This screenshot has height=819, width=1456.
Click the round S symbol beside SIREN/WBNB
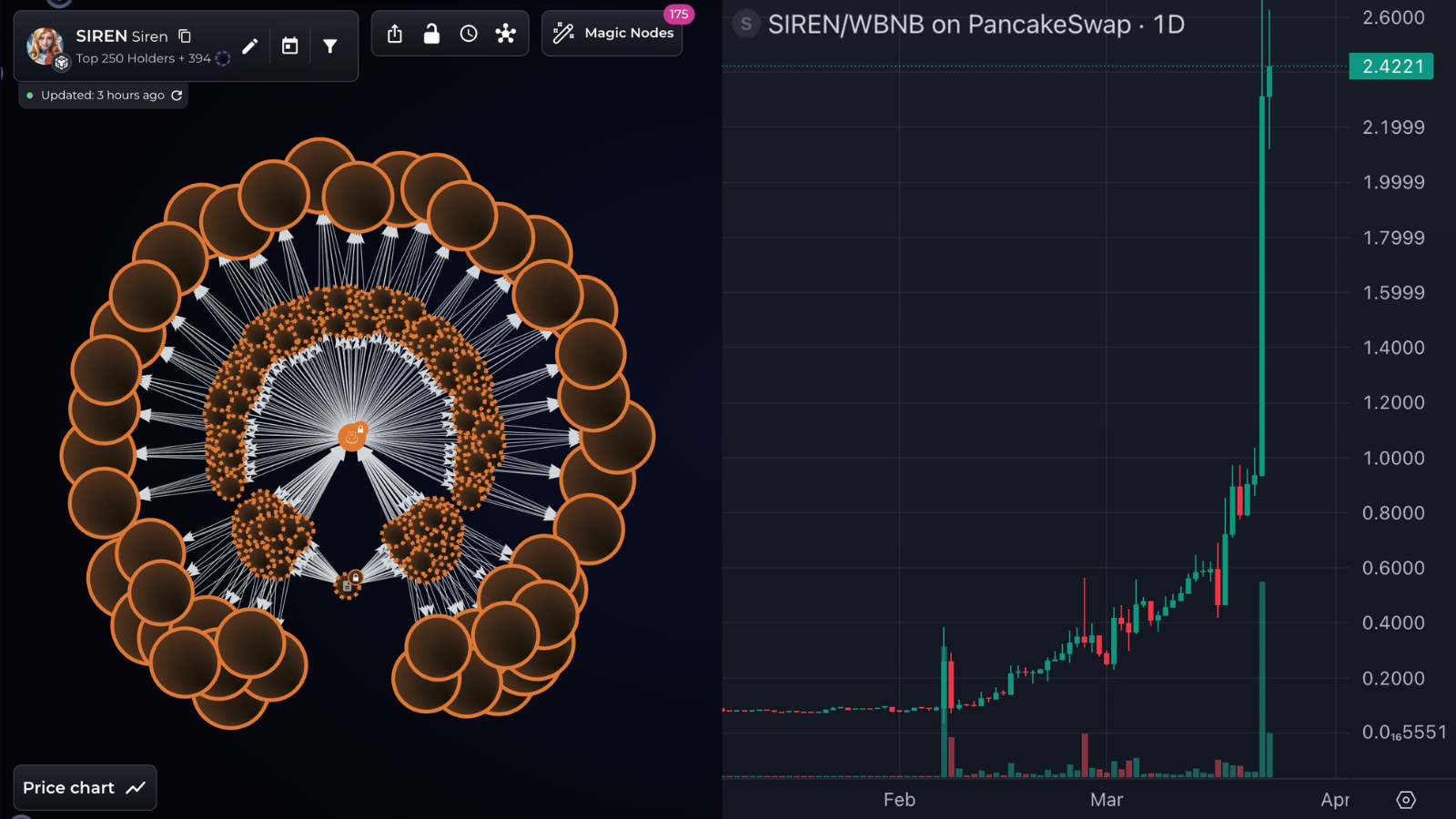pos(746,25)
